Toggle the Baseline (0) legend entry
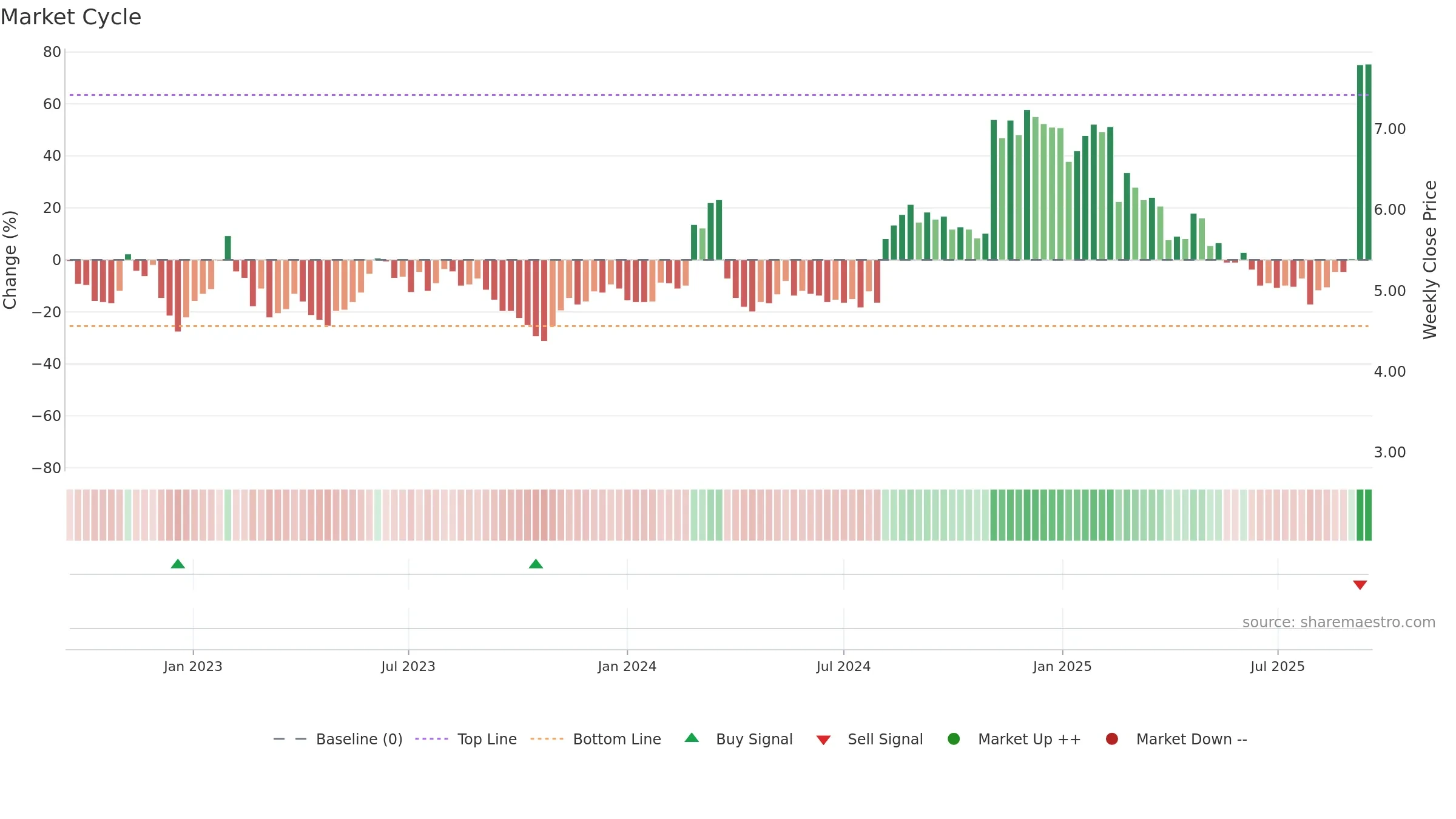 tap(338, 739)
